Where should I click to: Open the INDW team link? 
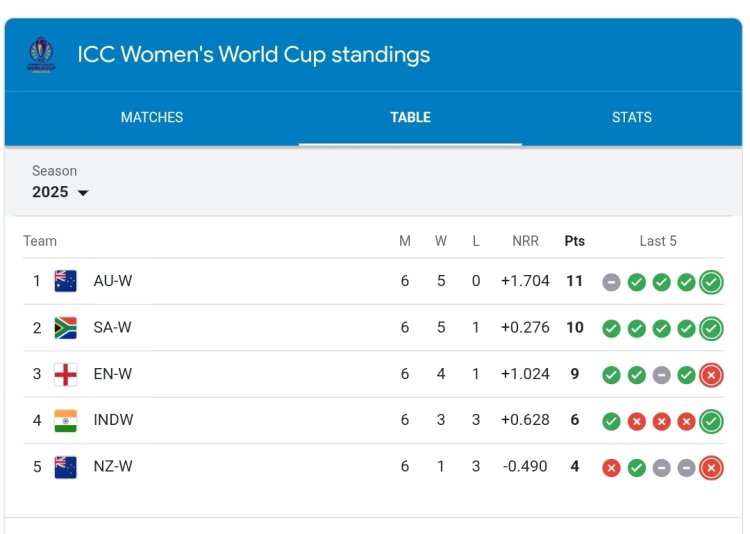coord(113,420)
